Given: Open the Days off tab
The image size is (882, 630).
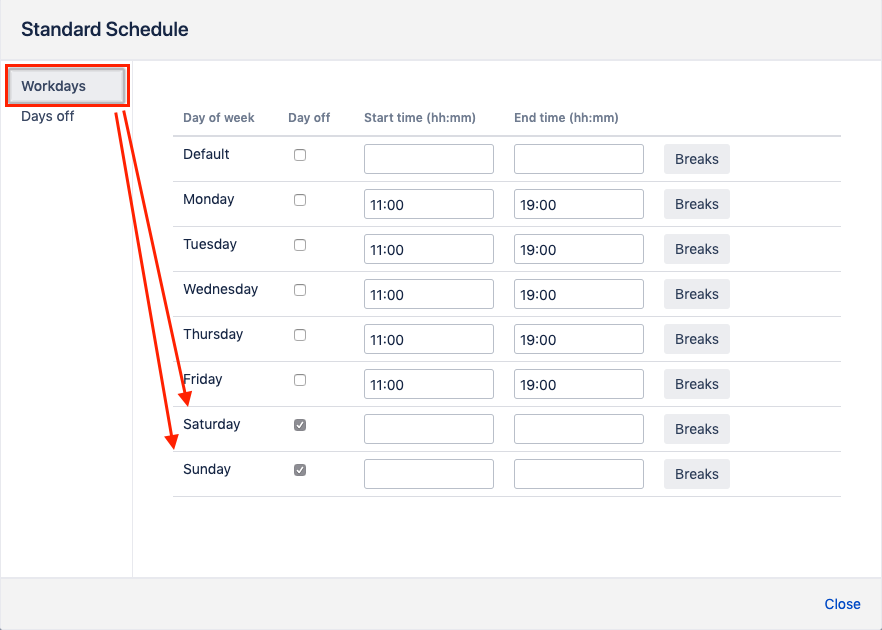Looking at the screenshot, I should click(48, 116).
